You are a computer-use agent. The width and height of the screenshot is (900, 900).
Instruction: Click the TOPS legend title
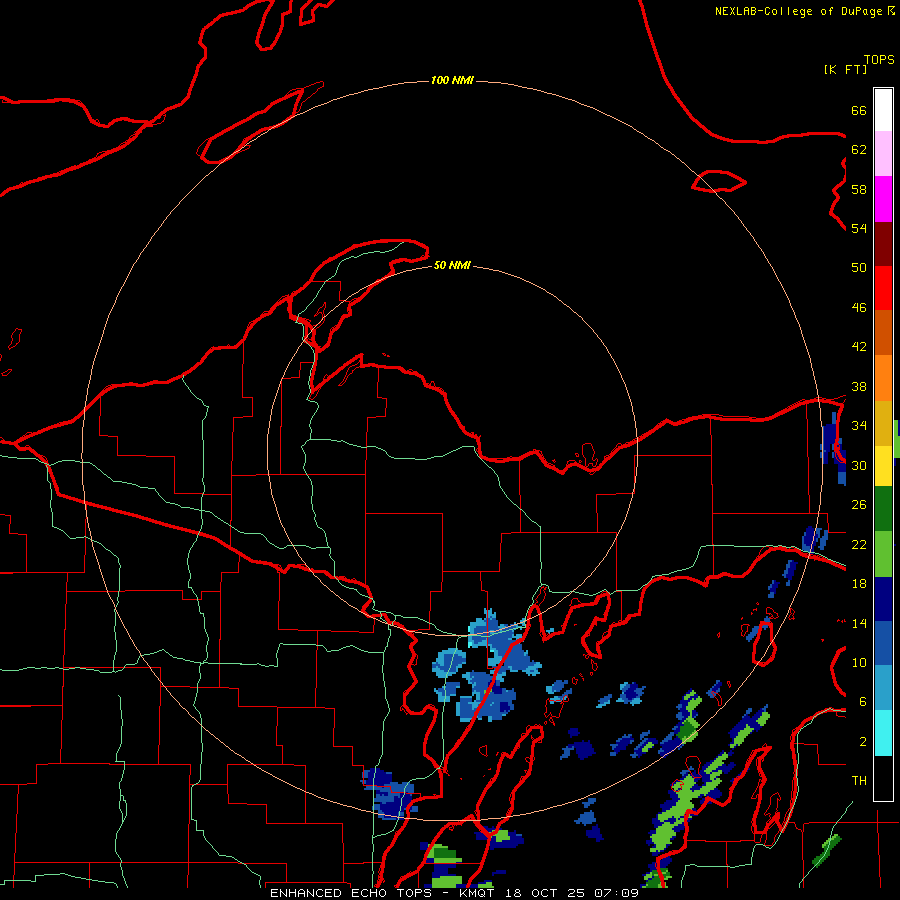pos(879,60)
